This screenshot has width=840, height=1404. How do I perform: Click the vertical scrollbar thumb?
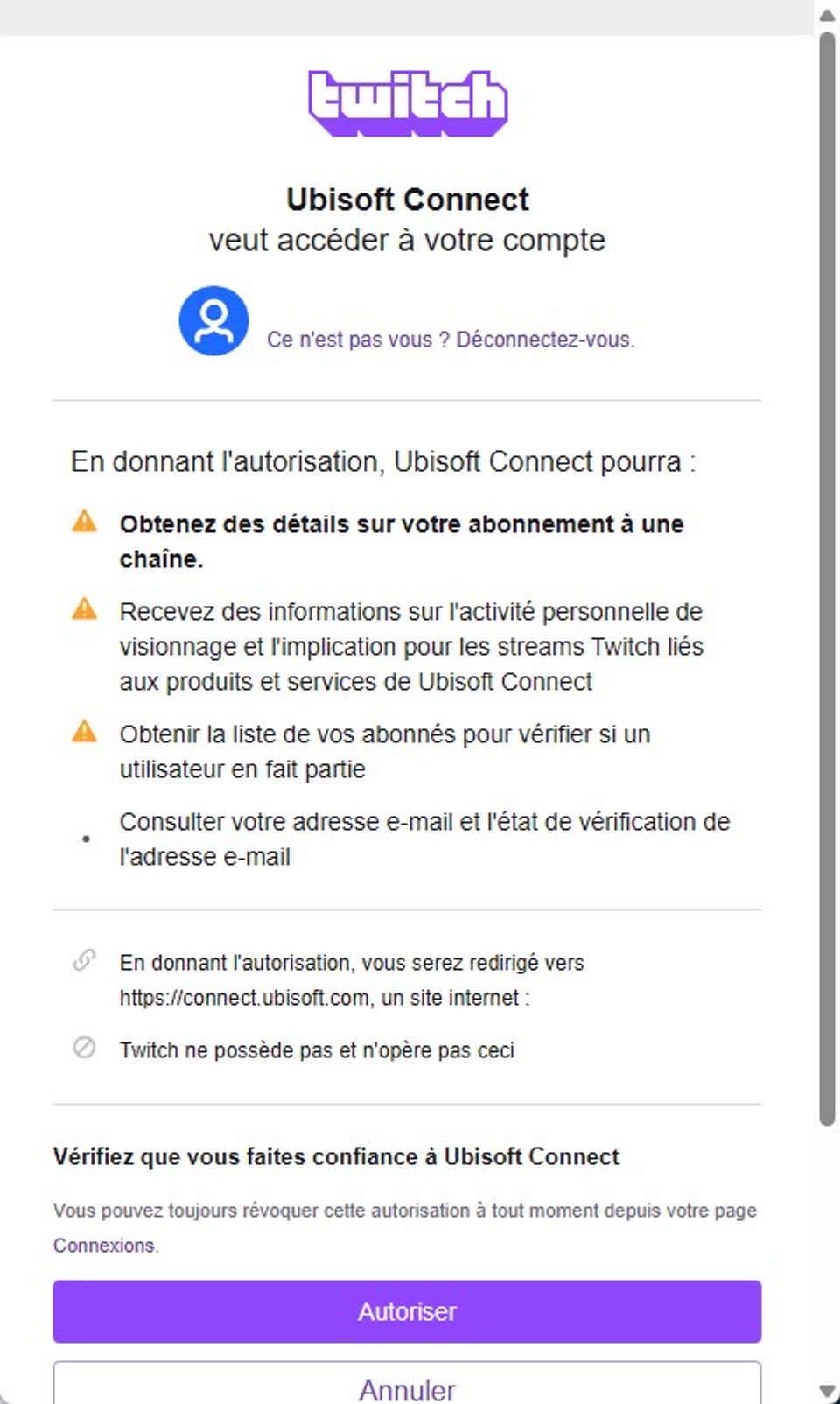pos(827,578)
